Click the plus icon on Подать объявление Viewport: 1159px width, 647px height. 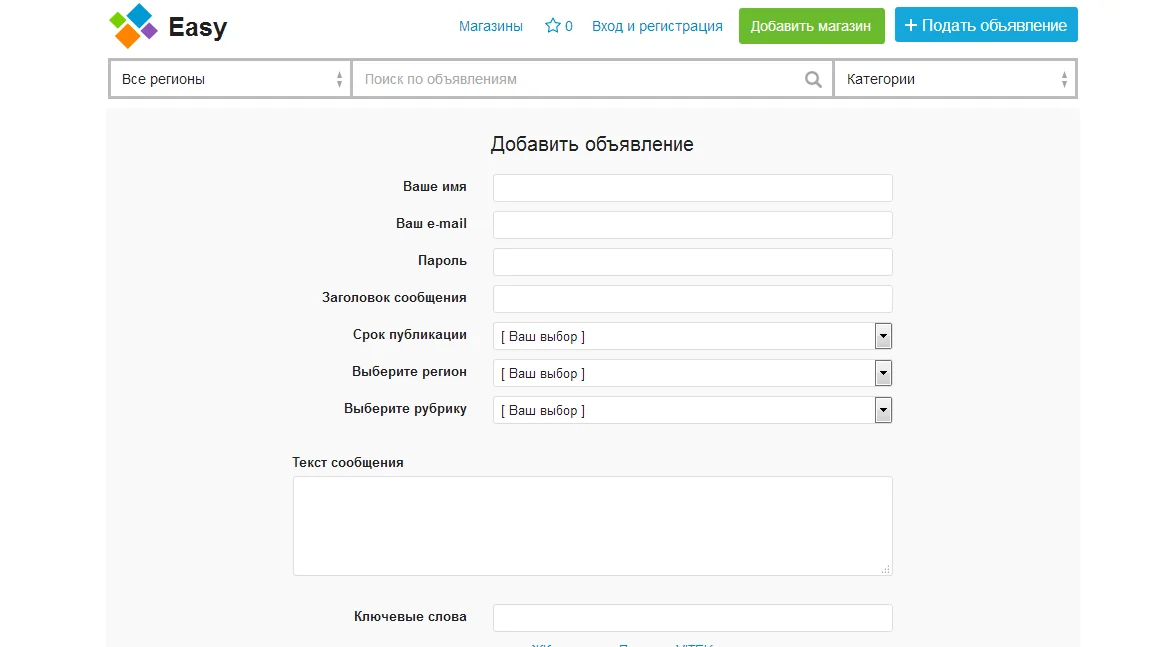[x=911, y=25]
